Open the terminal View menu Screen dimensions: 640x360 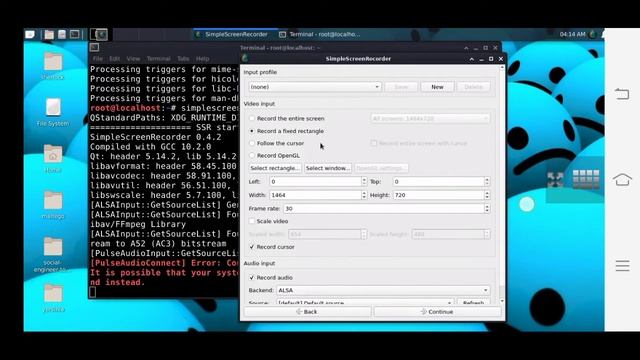pyautogui.click(x=133, y=59)
